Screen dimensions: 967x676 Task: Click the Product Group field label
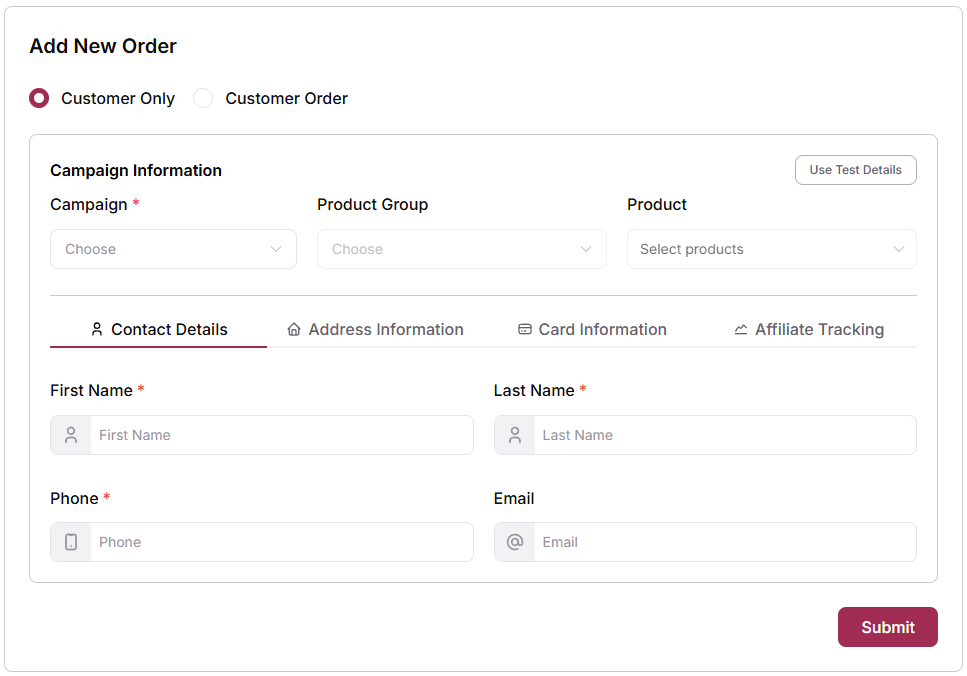point(372,205)
